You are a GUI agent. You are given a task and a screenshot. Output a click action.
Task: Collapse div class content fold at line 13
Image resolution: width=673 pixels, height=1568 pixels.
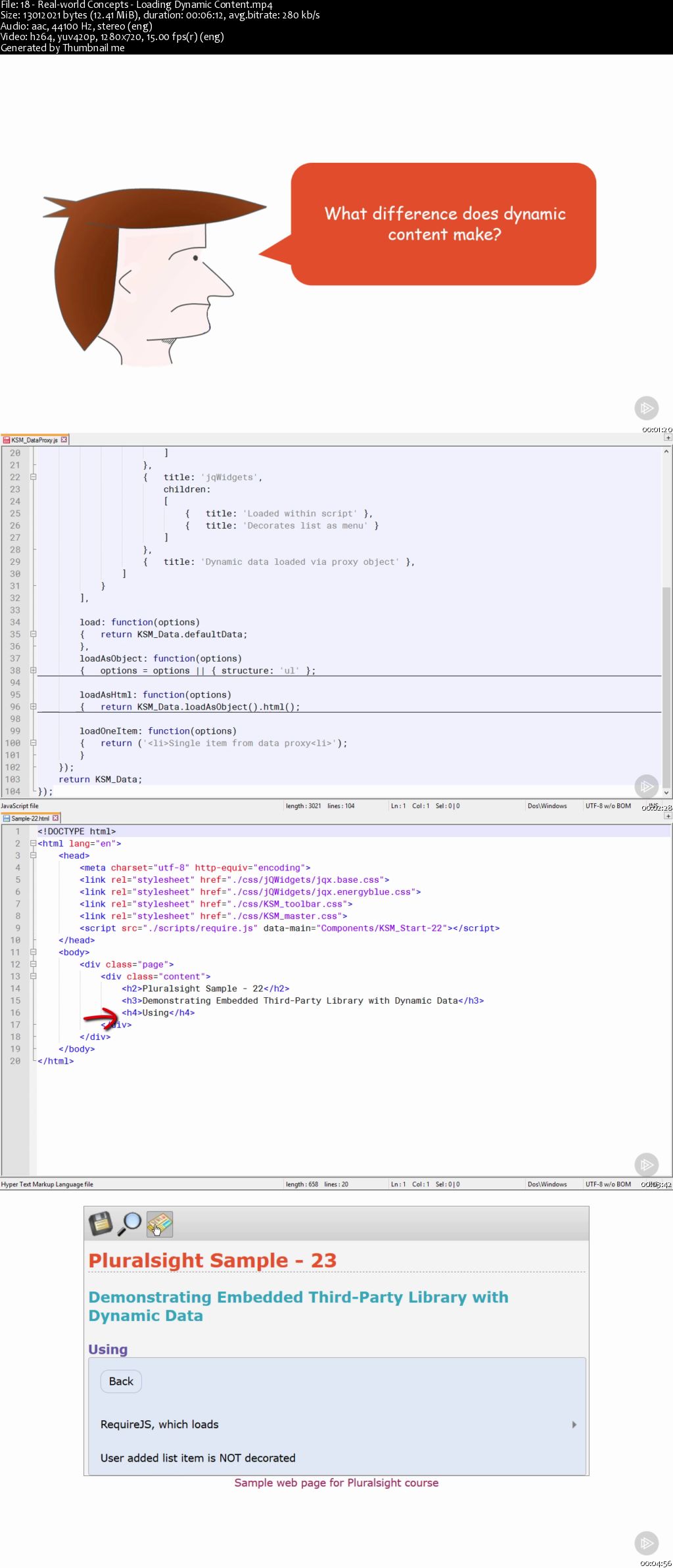[x=33, y=976]
